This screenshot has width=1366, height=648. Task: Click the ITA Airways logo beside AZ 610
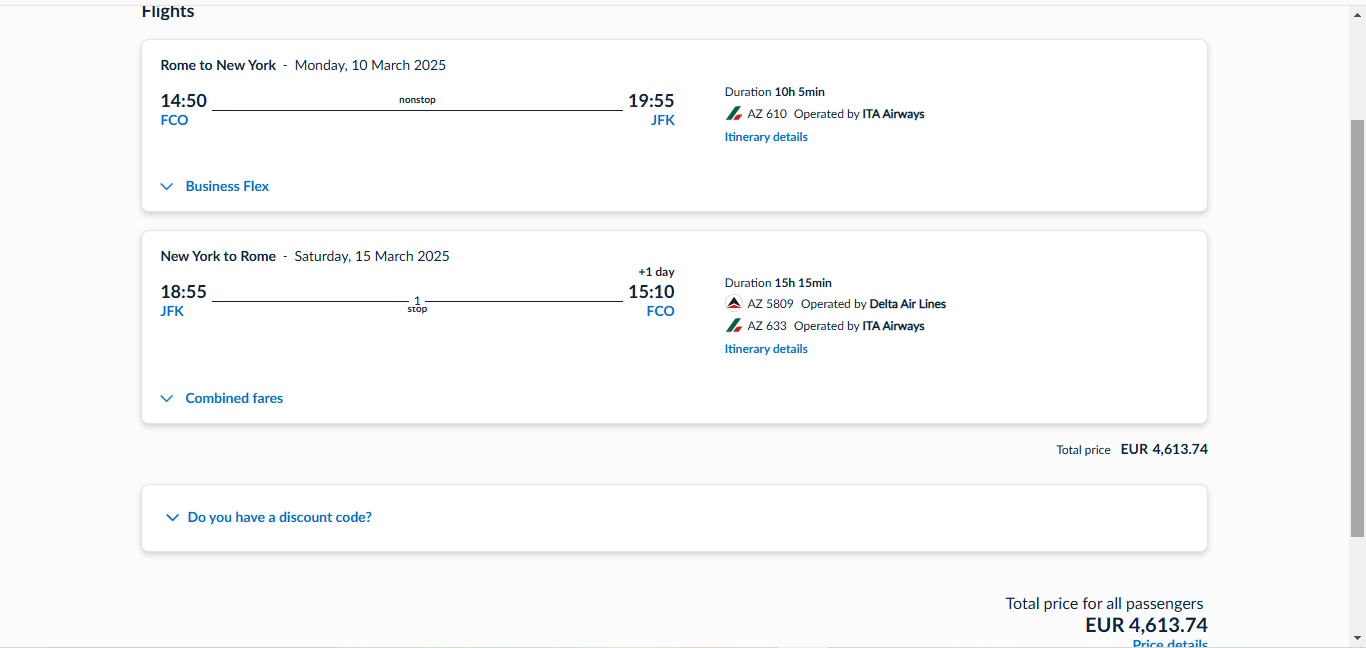click(x=734, y=114)
